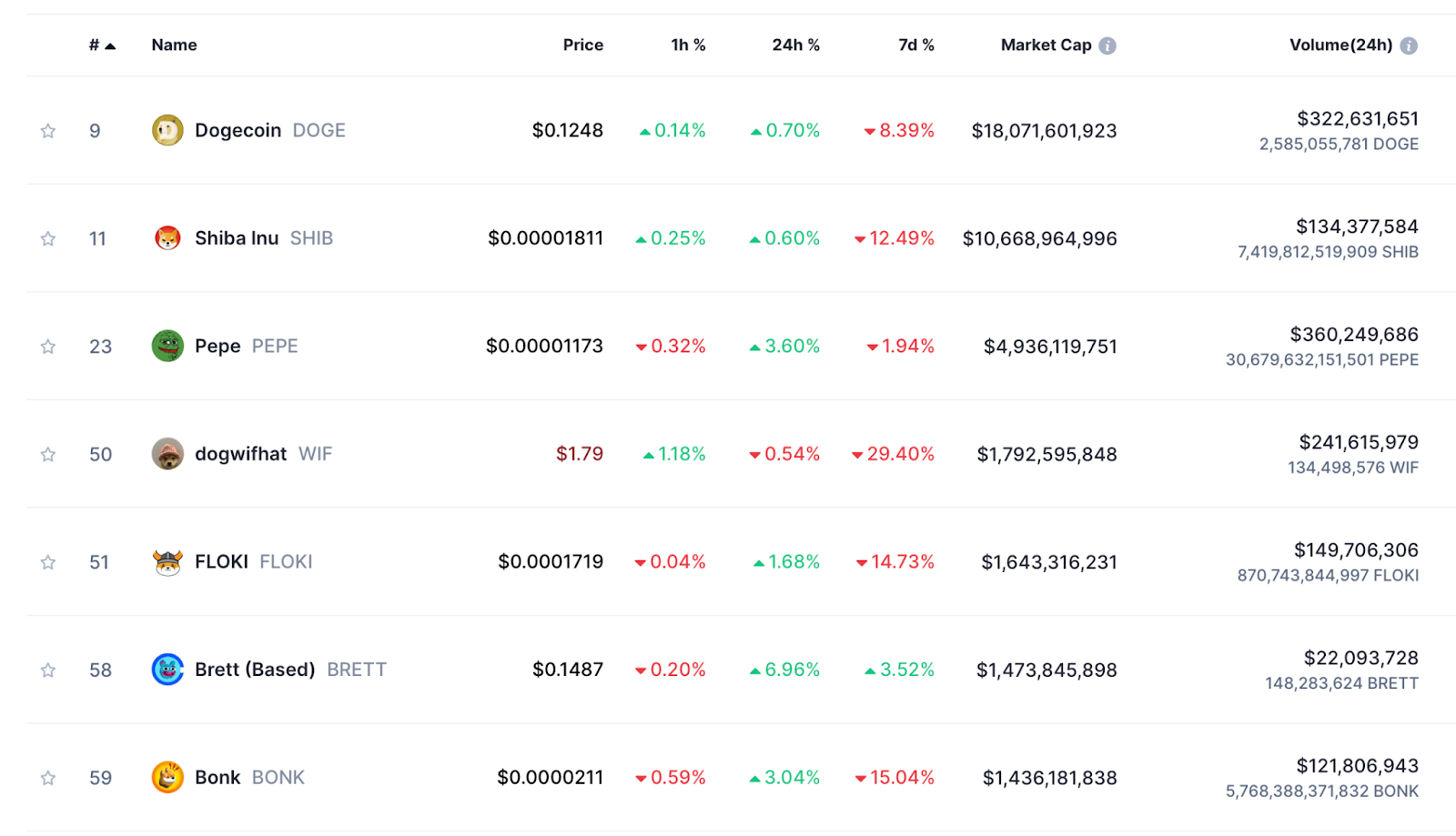
Task: Open the dogwifhat WIF coin page
Action: coord(263,454)
